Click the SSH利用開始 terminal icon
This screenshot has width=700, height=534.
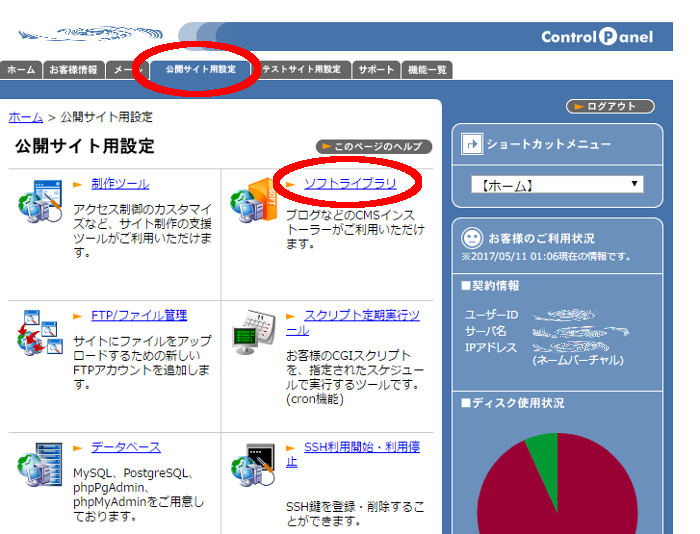click(x=253, y=466)
